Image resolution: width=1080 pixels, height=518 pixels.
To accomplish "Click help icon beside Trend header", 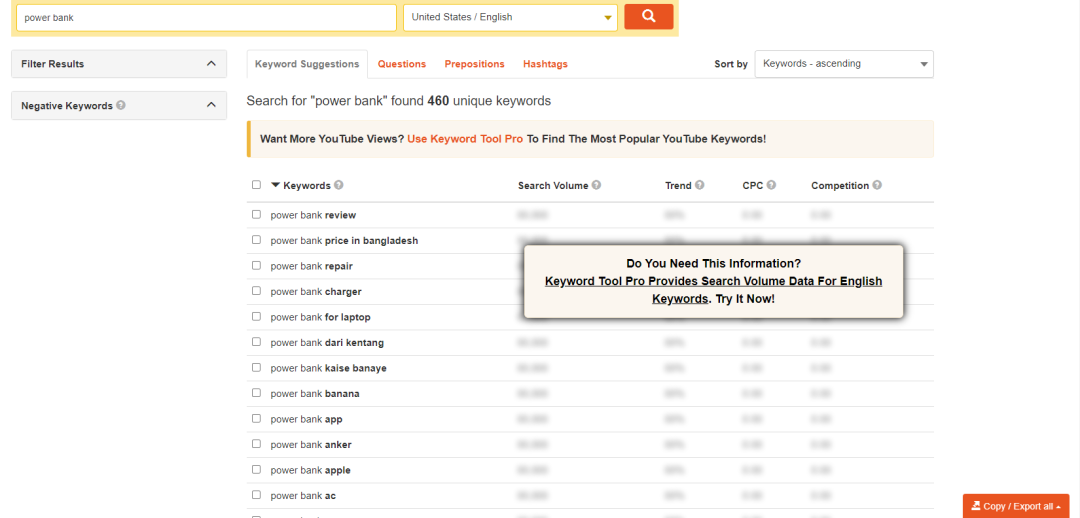I will (x=700, y=185).
